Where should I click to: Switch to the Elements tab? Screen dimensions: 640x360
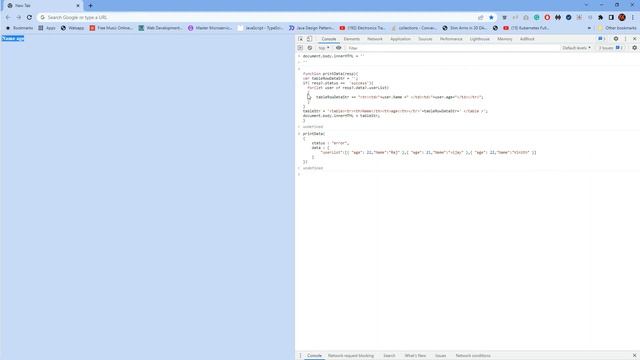pyautogui.click(x=351, y=39)
